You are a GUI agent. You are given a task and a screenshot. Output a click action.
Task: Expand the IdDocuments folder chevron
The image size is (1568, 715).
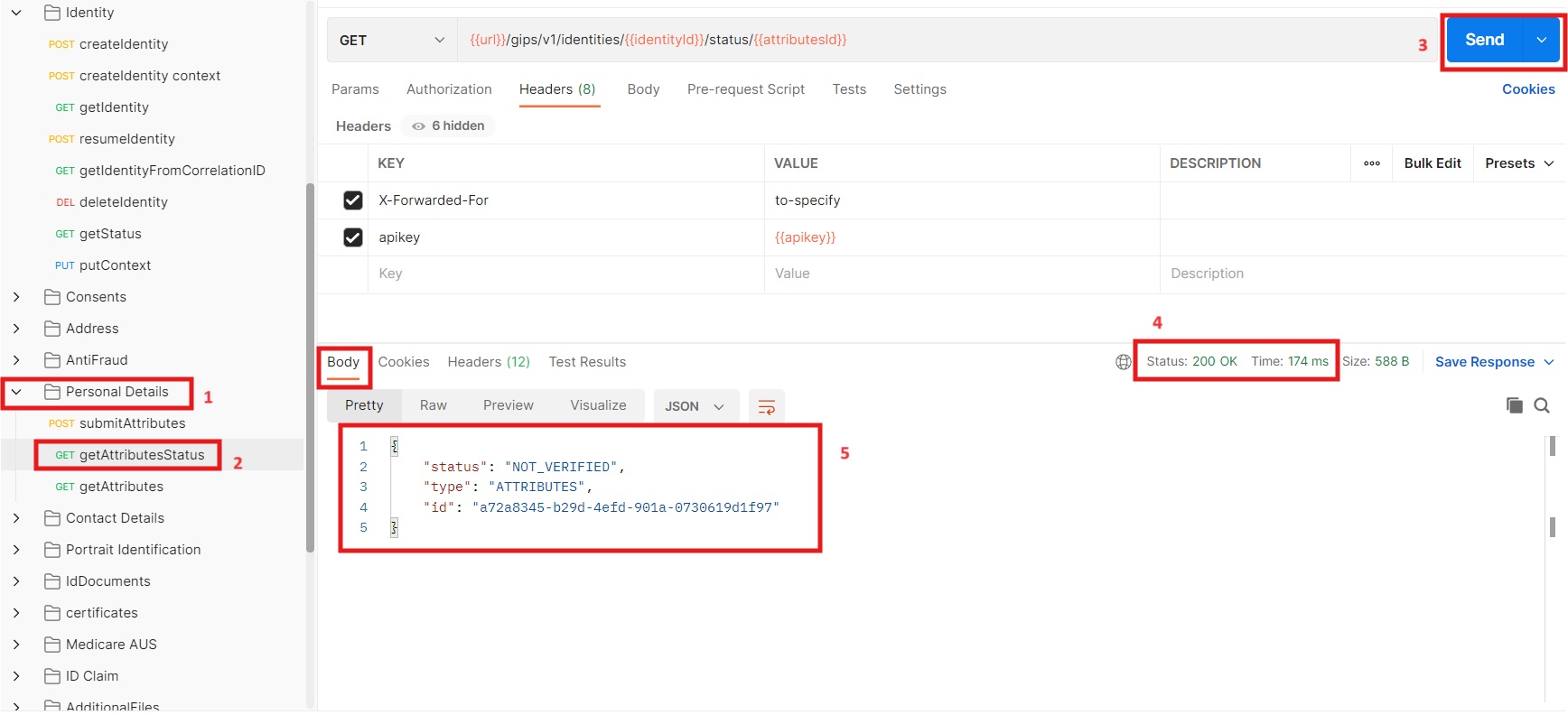pos(16,581)
